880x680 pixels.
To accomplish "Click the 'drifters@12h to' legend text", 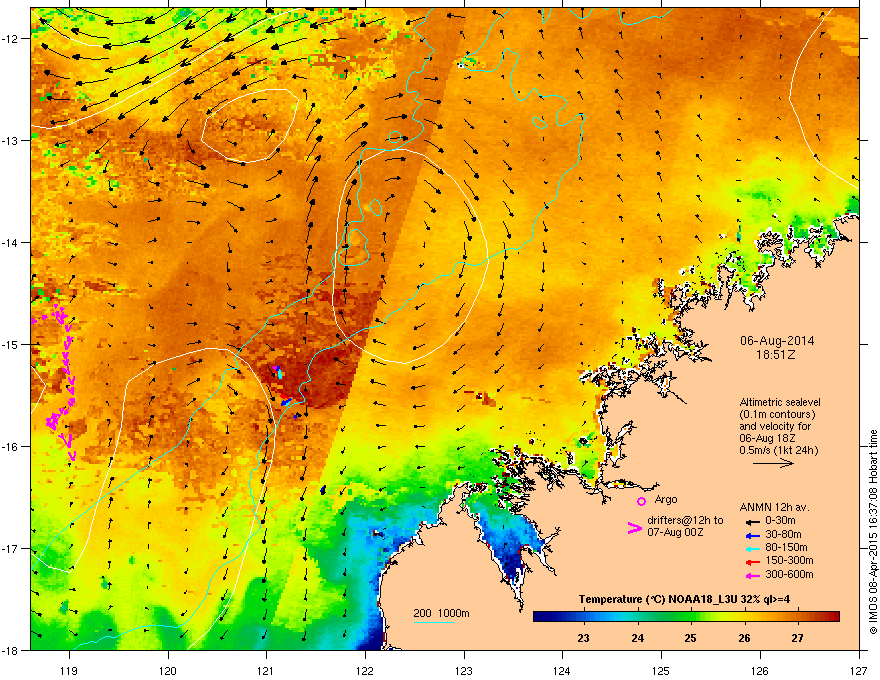I will pos(685,520).
